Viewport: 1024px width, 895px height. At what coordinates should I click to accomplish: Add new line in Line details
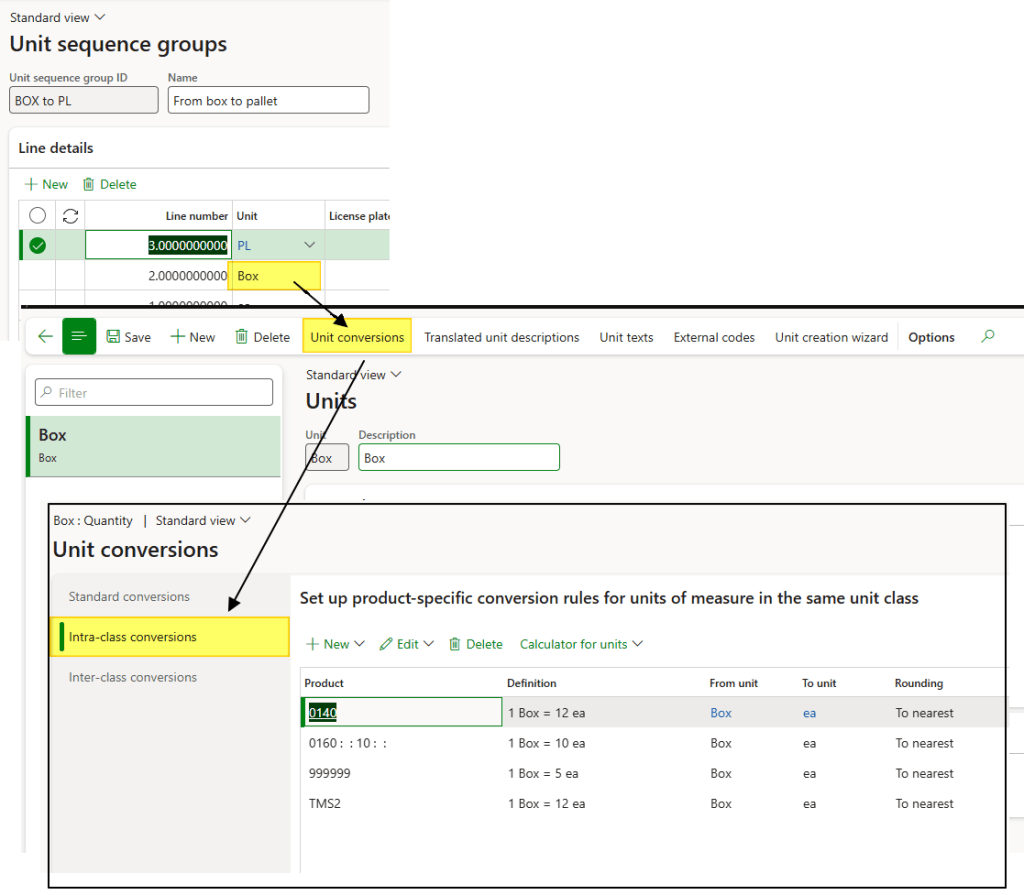[46, 184]
